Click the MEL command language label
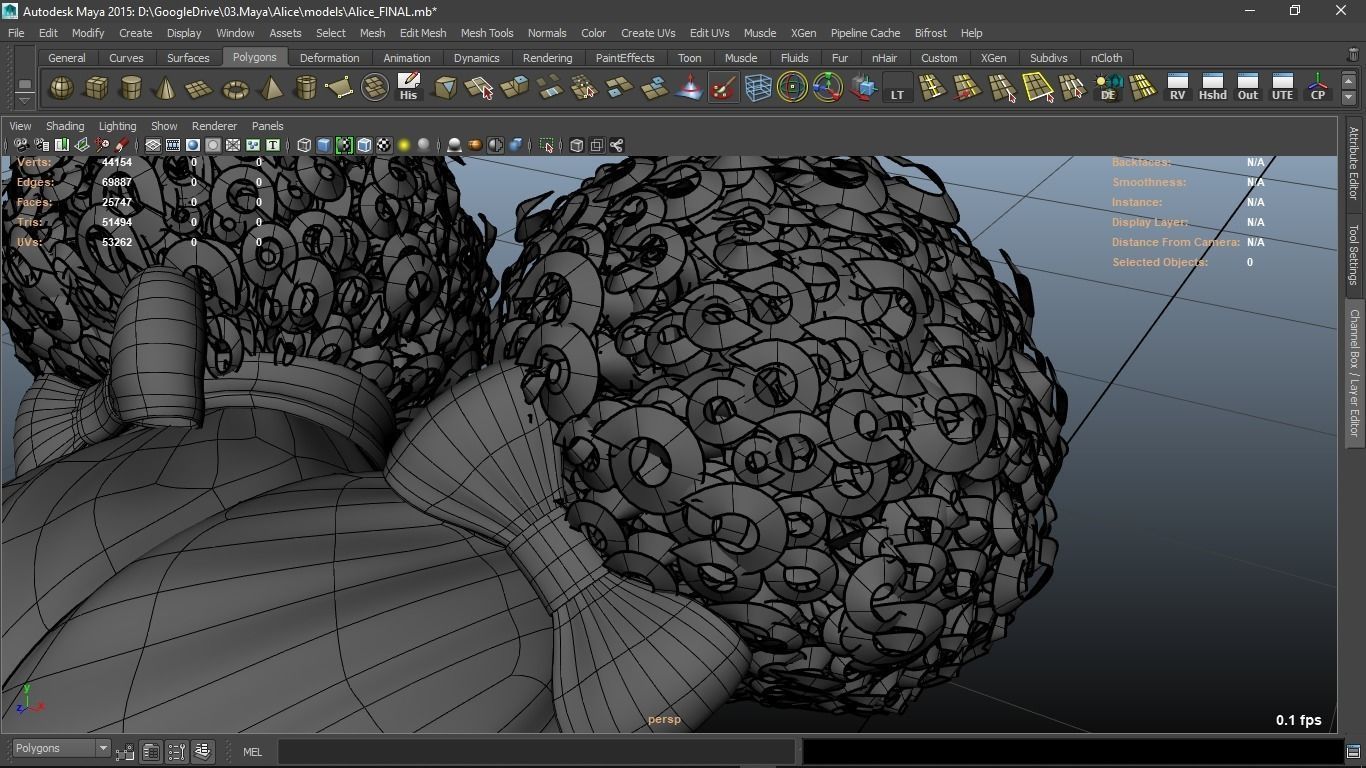 (x=252, y=752)
